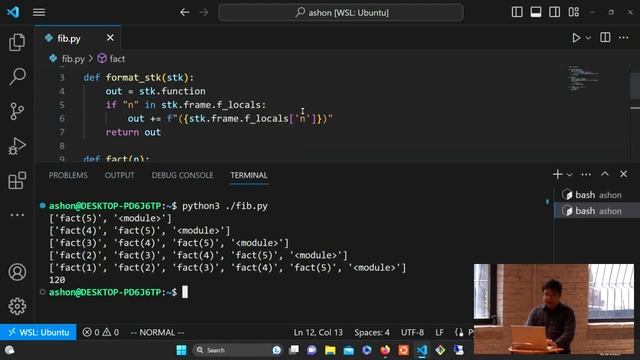Show additional views ellipsis in activity bar
This screenshot has height=360, width=640.
tap(17, 215)
